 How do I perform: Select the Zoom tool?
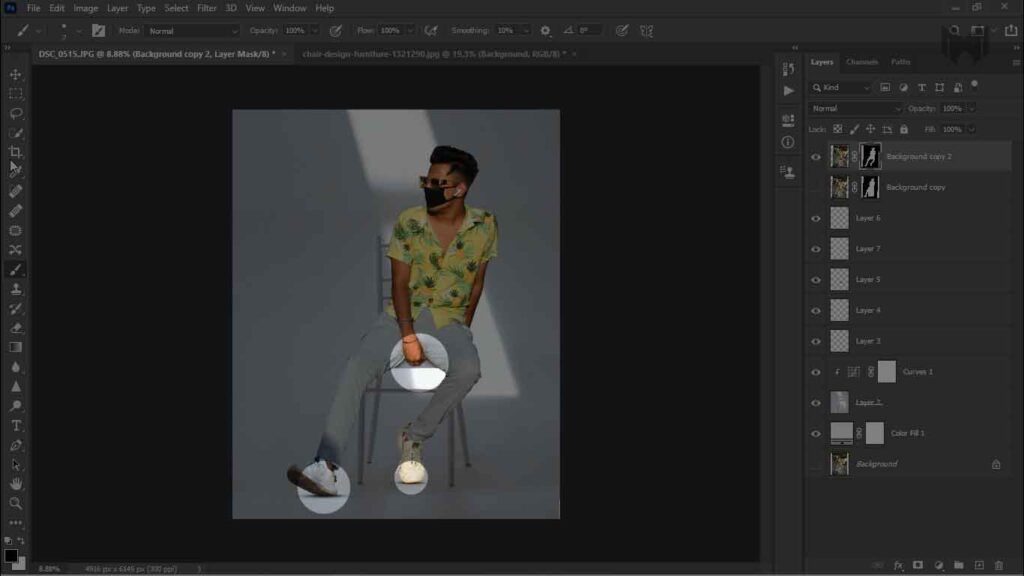tap(16, 504)
